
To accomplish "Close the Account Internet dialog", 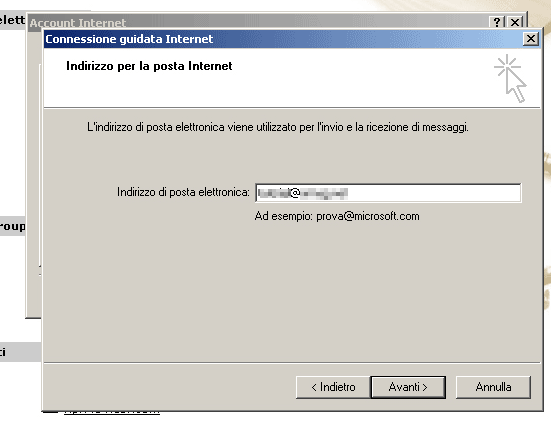I will [515, 22].
